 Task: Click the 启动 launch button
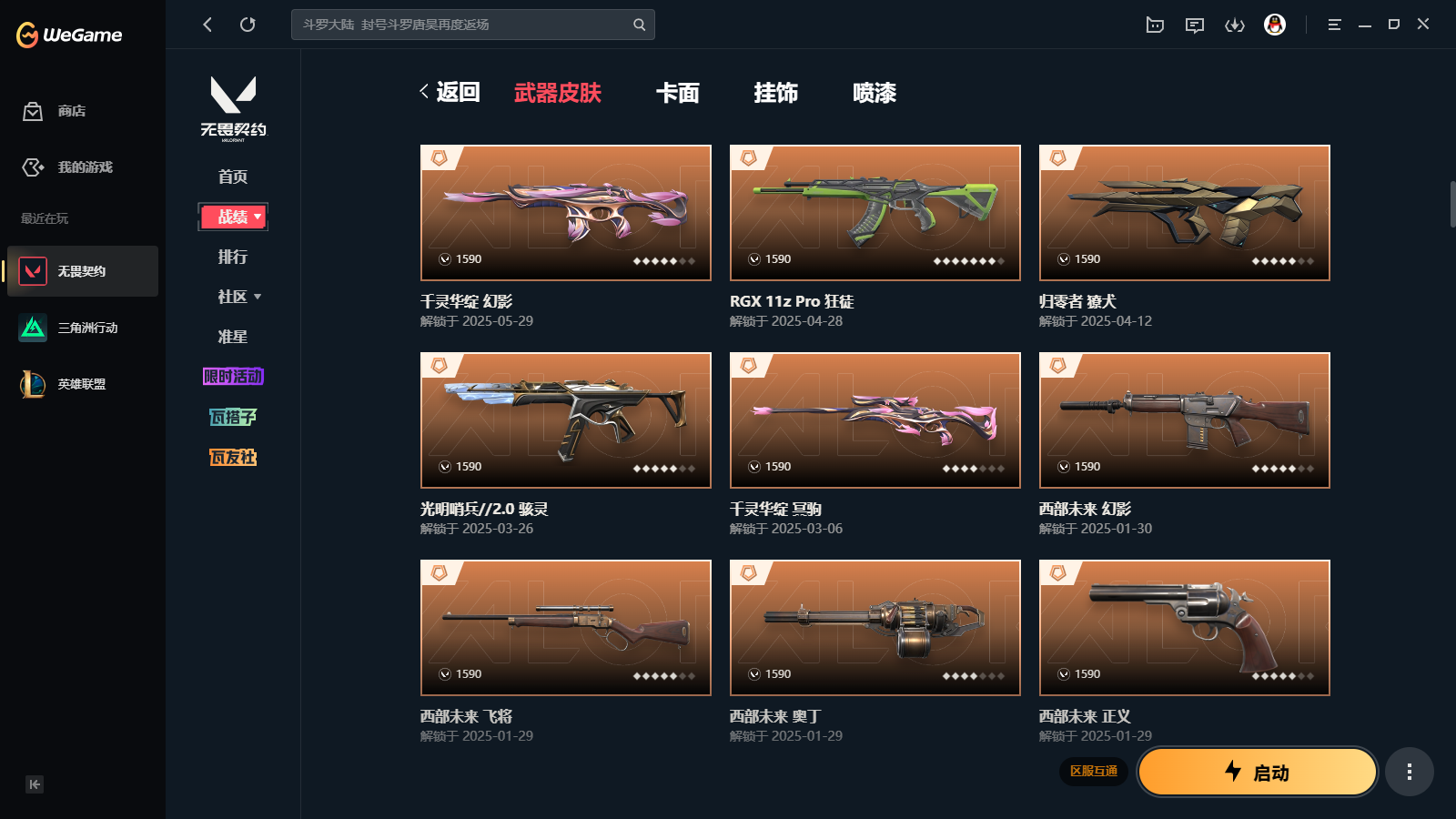(x=1258, y=772)
